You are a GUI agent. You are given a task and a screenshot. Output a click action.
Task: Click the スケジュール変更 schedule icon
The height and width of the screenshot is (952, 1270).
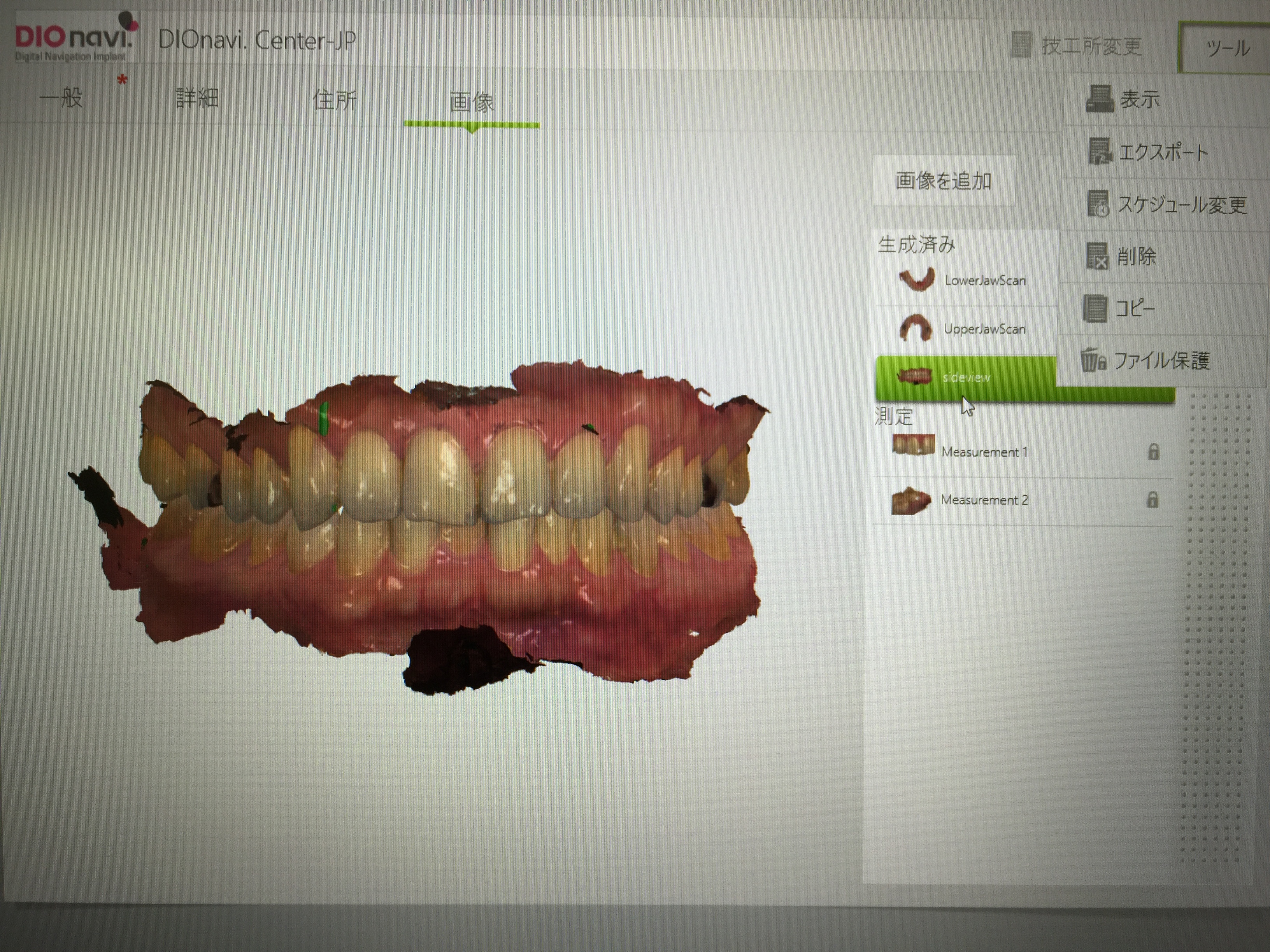click(x=1098, y=204)
